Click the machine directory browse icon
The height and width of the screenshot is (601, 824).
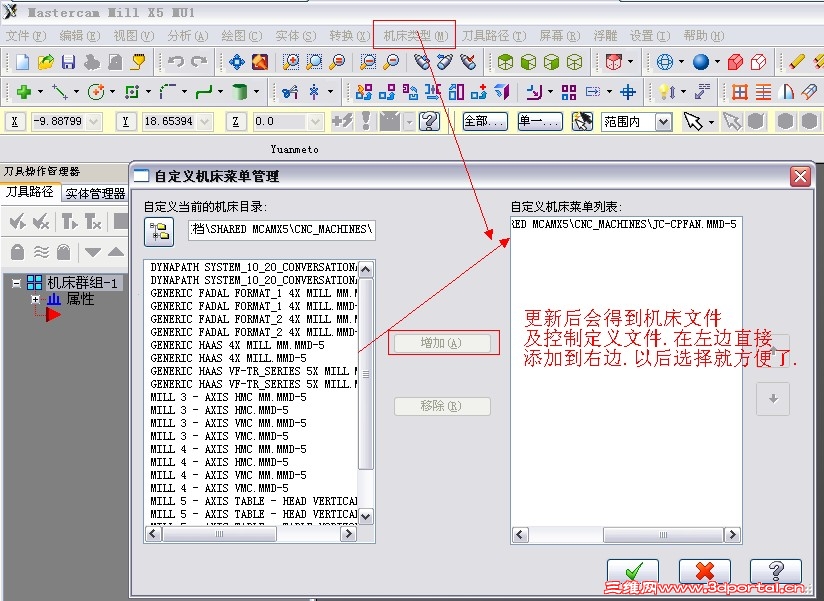point(159,232)
